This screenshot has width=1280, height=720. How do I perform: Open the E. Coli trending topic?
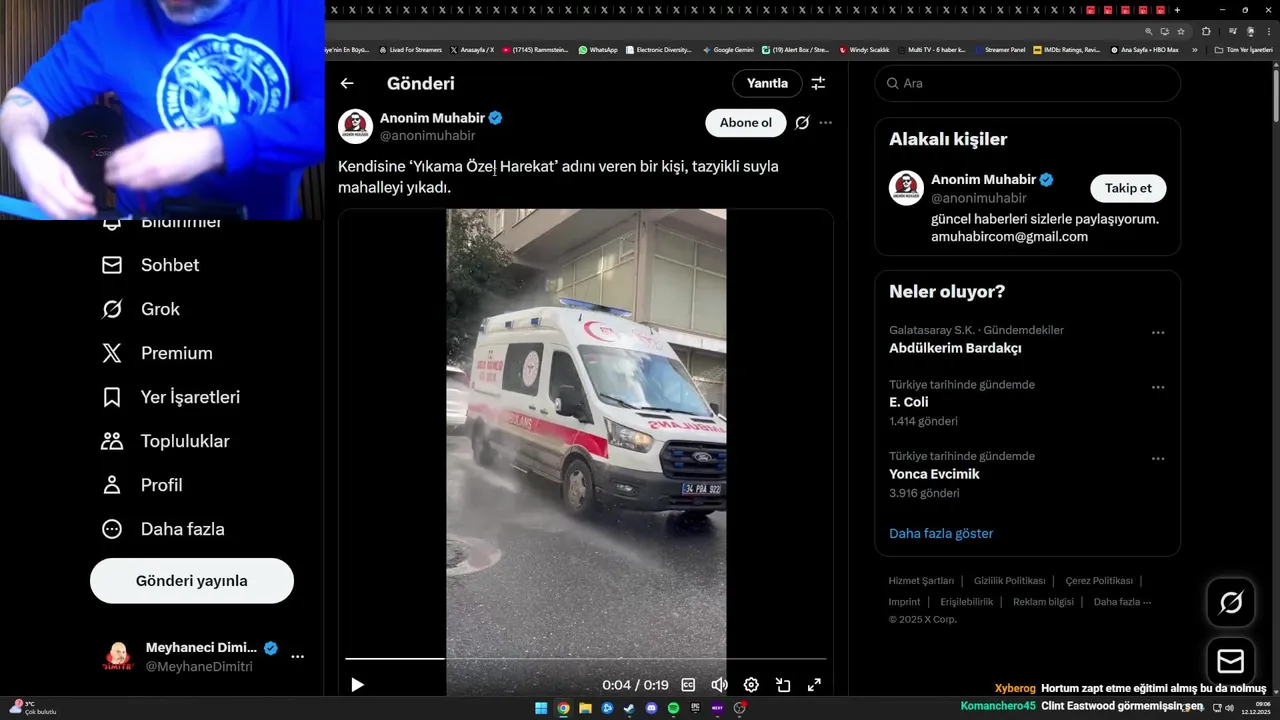pyautogui.click(x=909, y=402)
